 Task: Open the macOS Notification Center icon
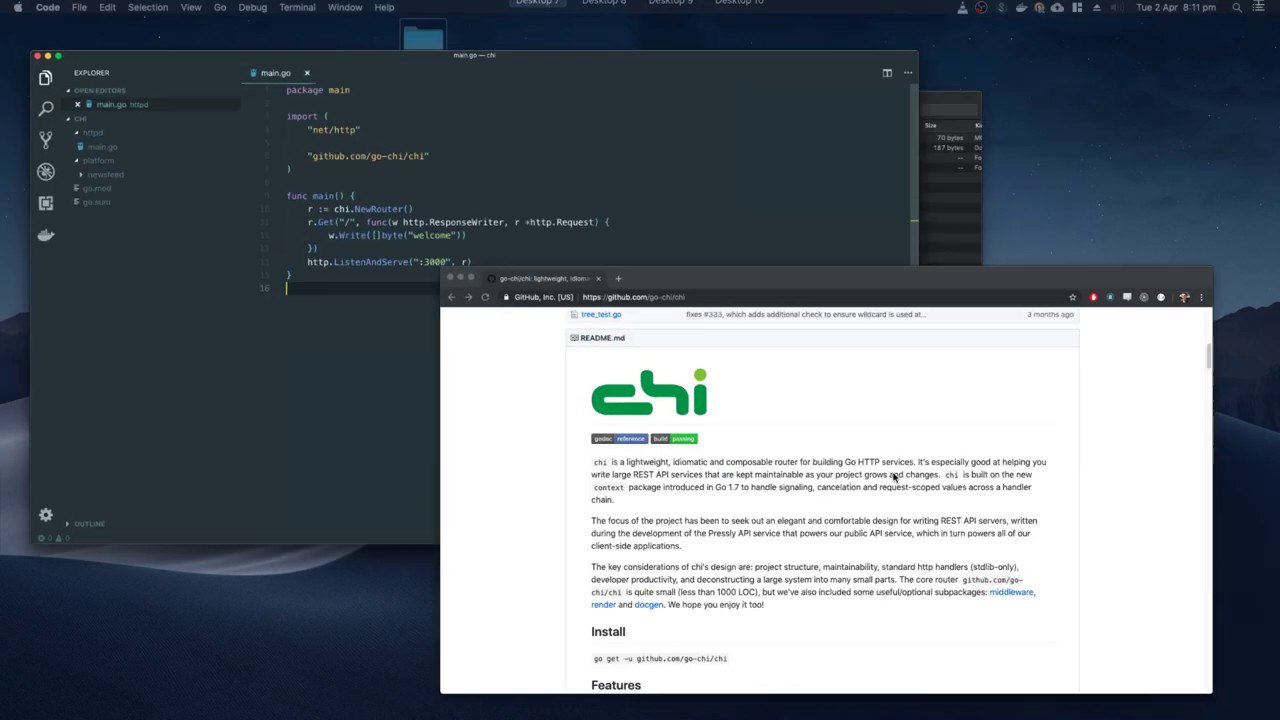[1261, 7]
